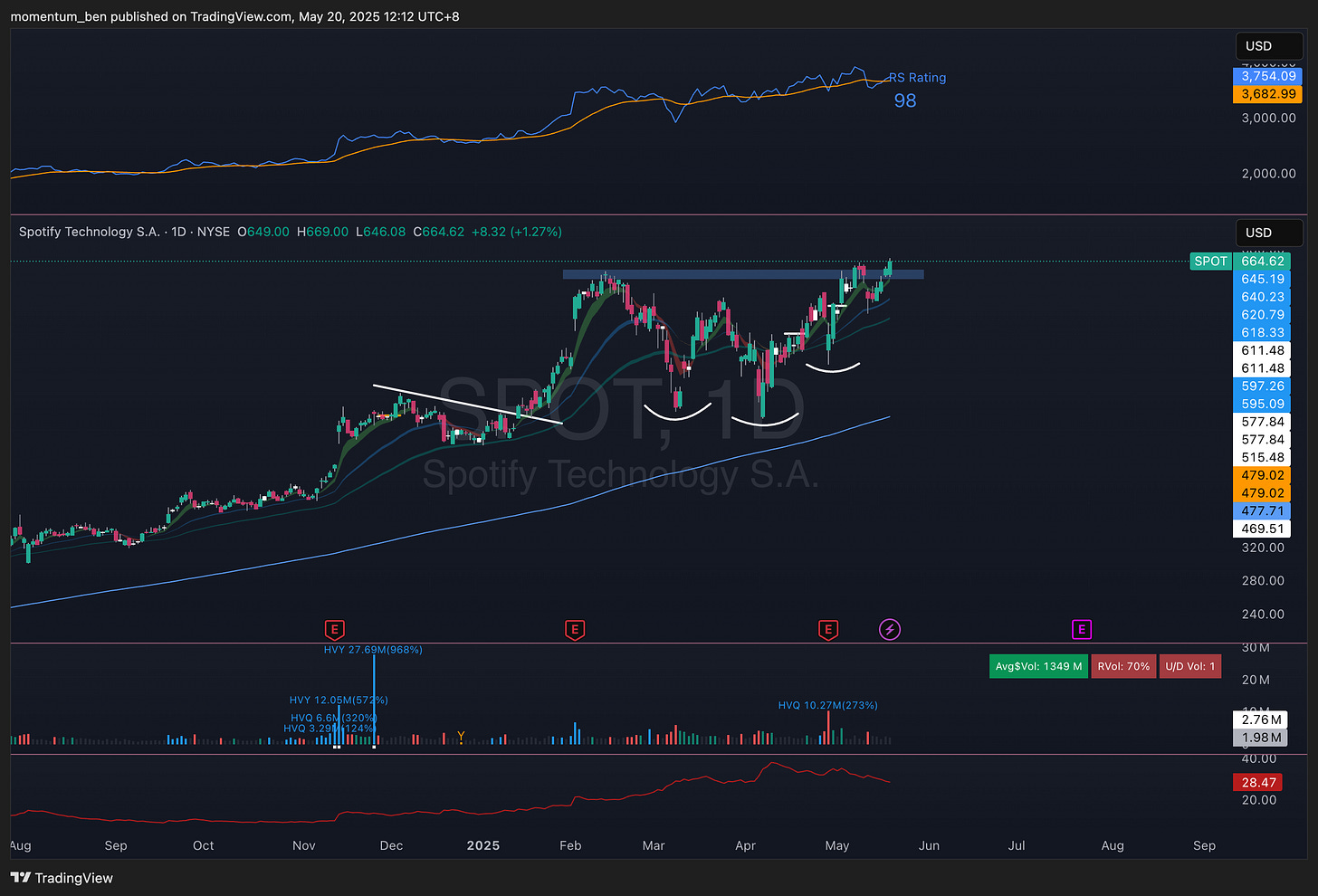Click the May red earnings E marker
The width and height of the screenshot is (1318, 896).
(827, 629)
